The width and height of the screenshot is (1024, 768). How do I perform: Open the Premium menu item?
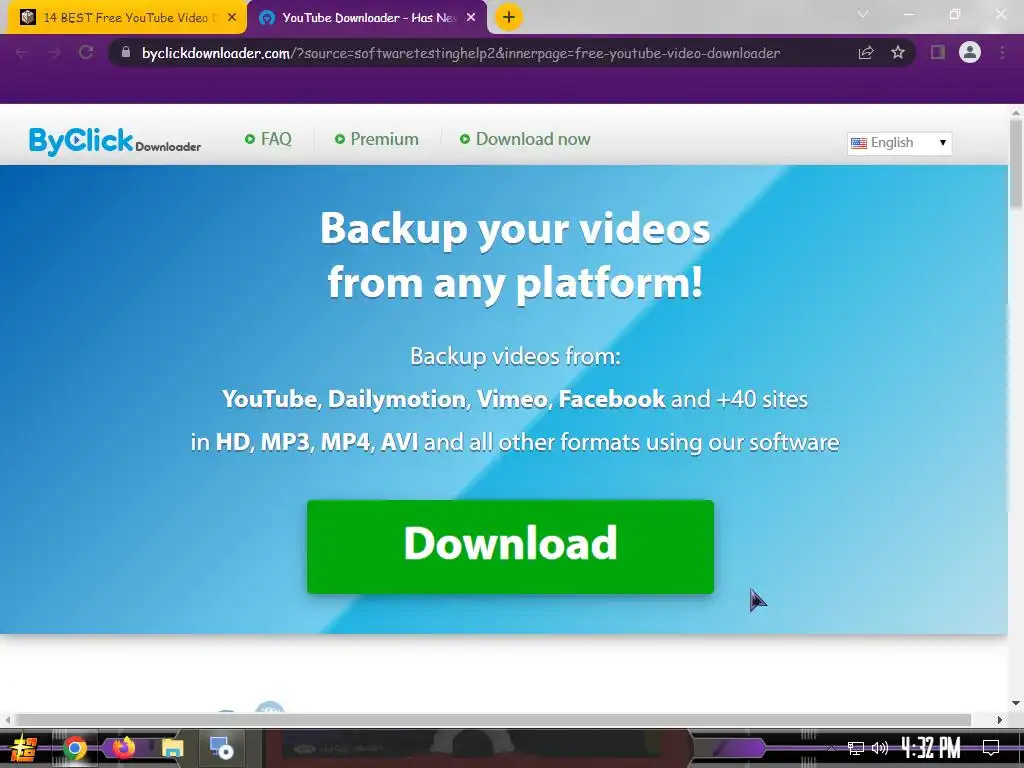click(377, 139)
